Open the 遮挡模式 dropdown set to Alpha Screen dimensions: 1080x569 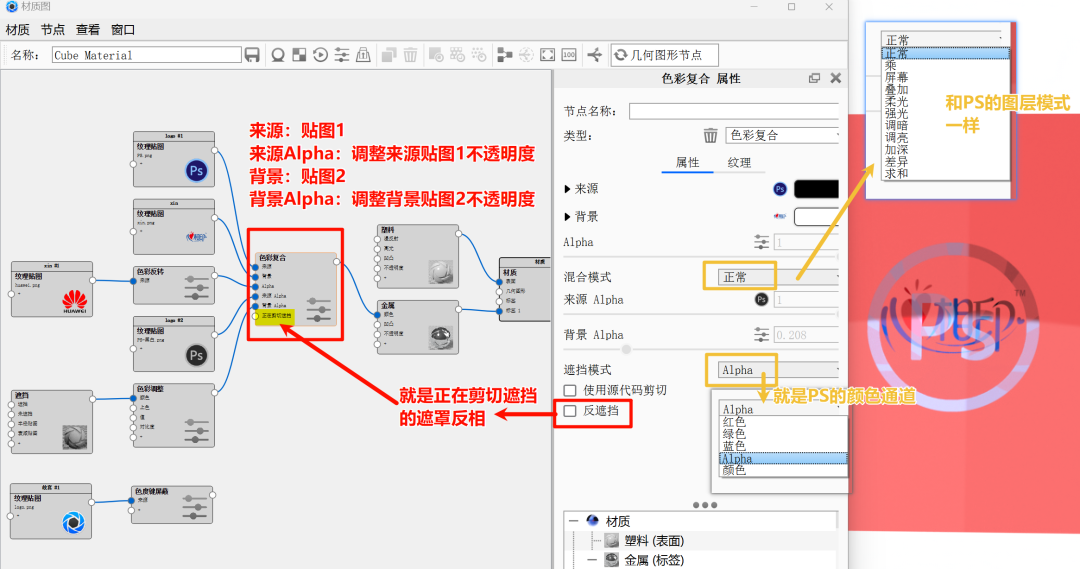(778, 370)
